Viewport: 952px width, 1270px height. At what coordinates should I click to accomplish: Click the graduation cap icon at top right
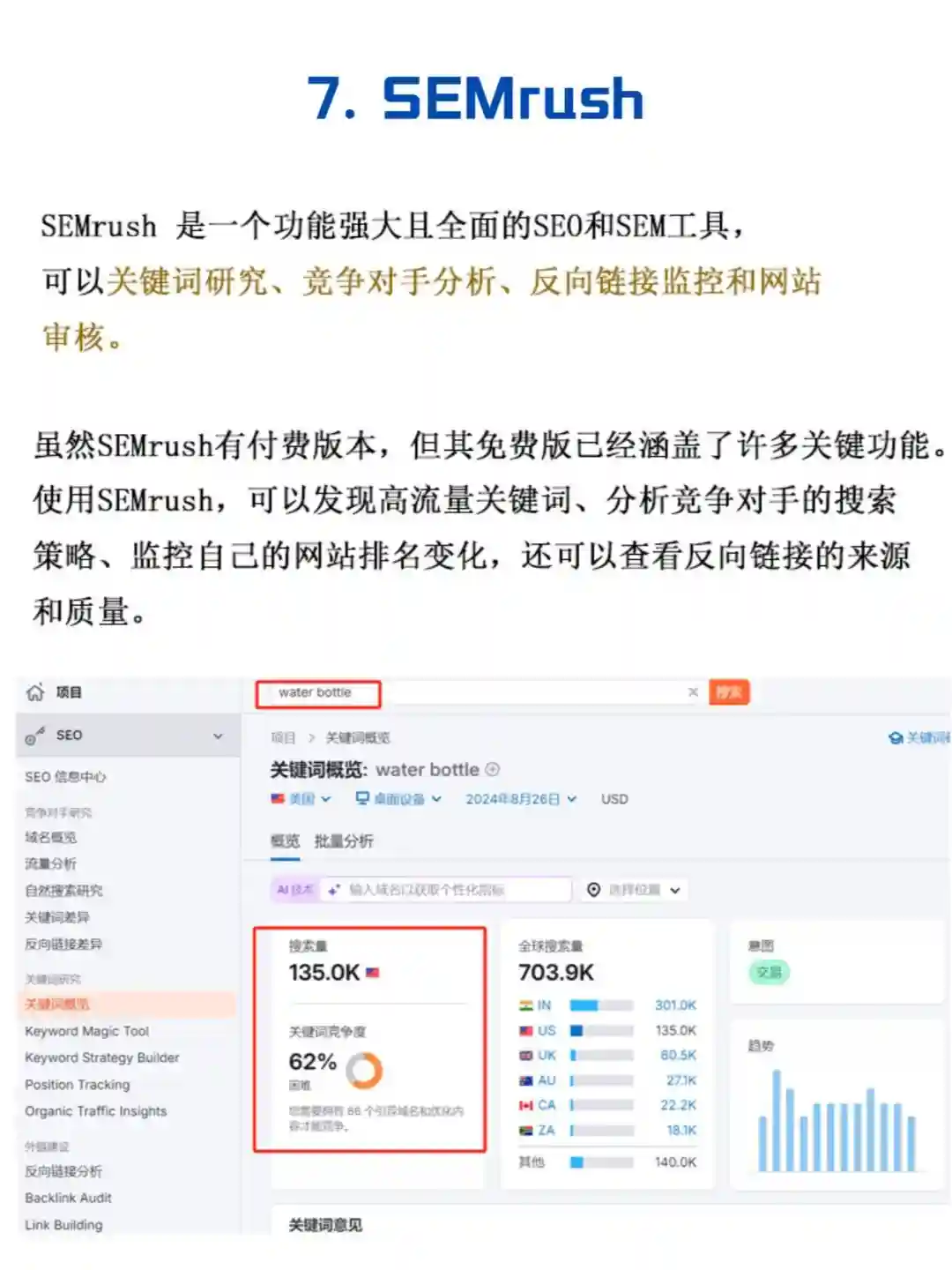click(896, 737)
